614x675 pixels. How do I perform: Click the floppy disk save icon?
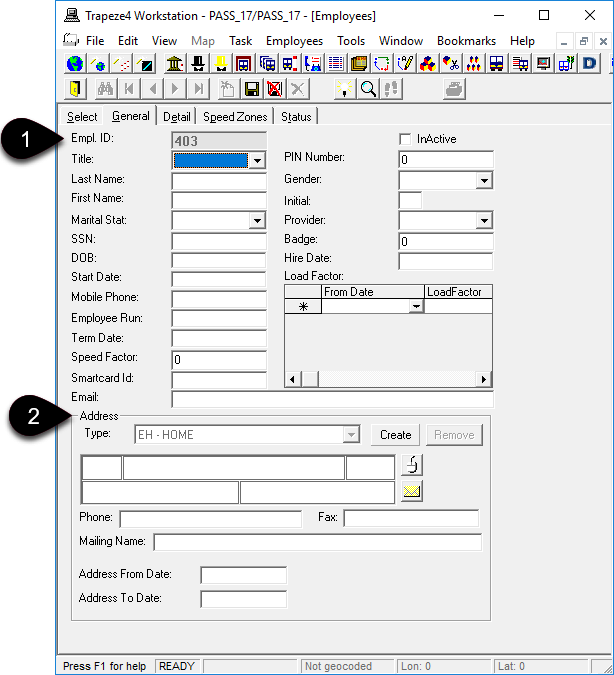251,89
